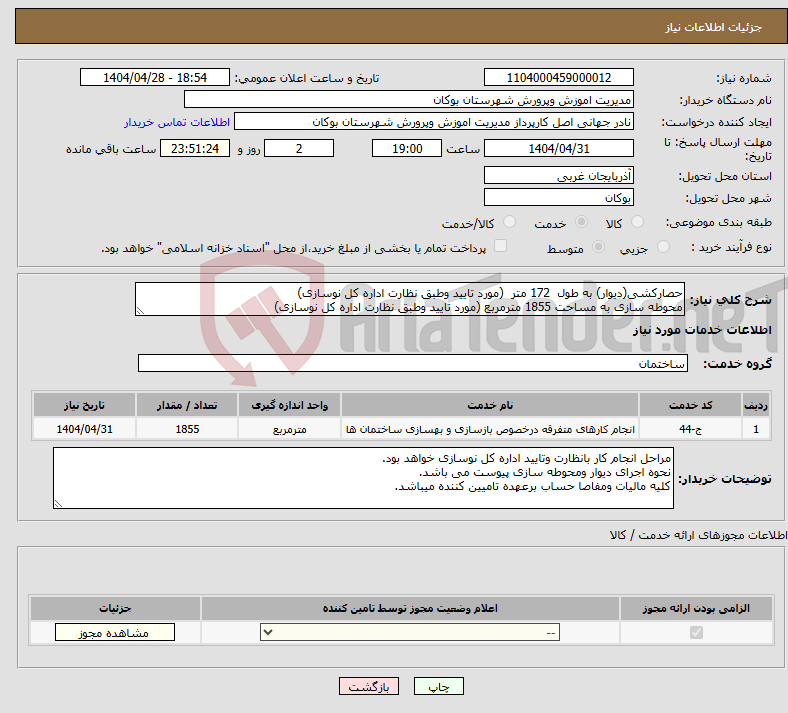Click the deadline time field 19:00
The height and width of the screenshot is (713, 788).
tap(407, 148)
